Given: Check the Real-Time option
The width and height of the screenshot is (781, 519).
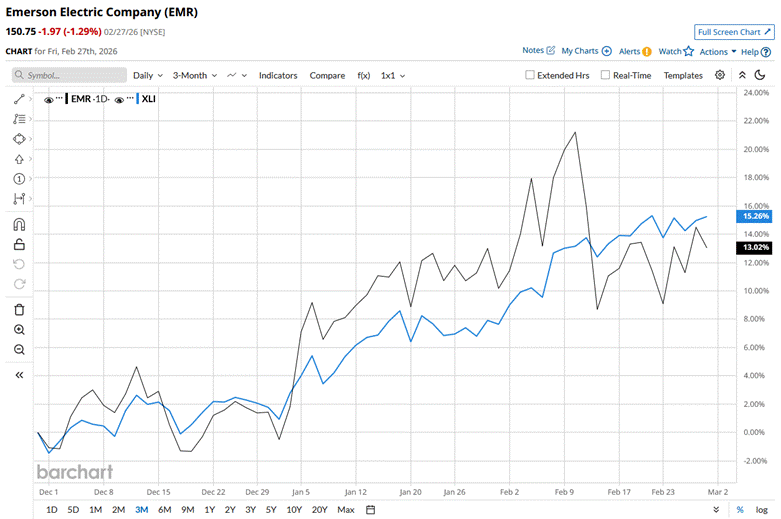Looking at the screenshot, I should point(606,75).
